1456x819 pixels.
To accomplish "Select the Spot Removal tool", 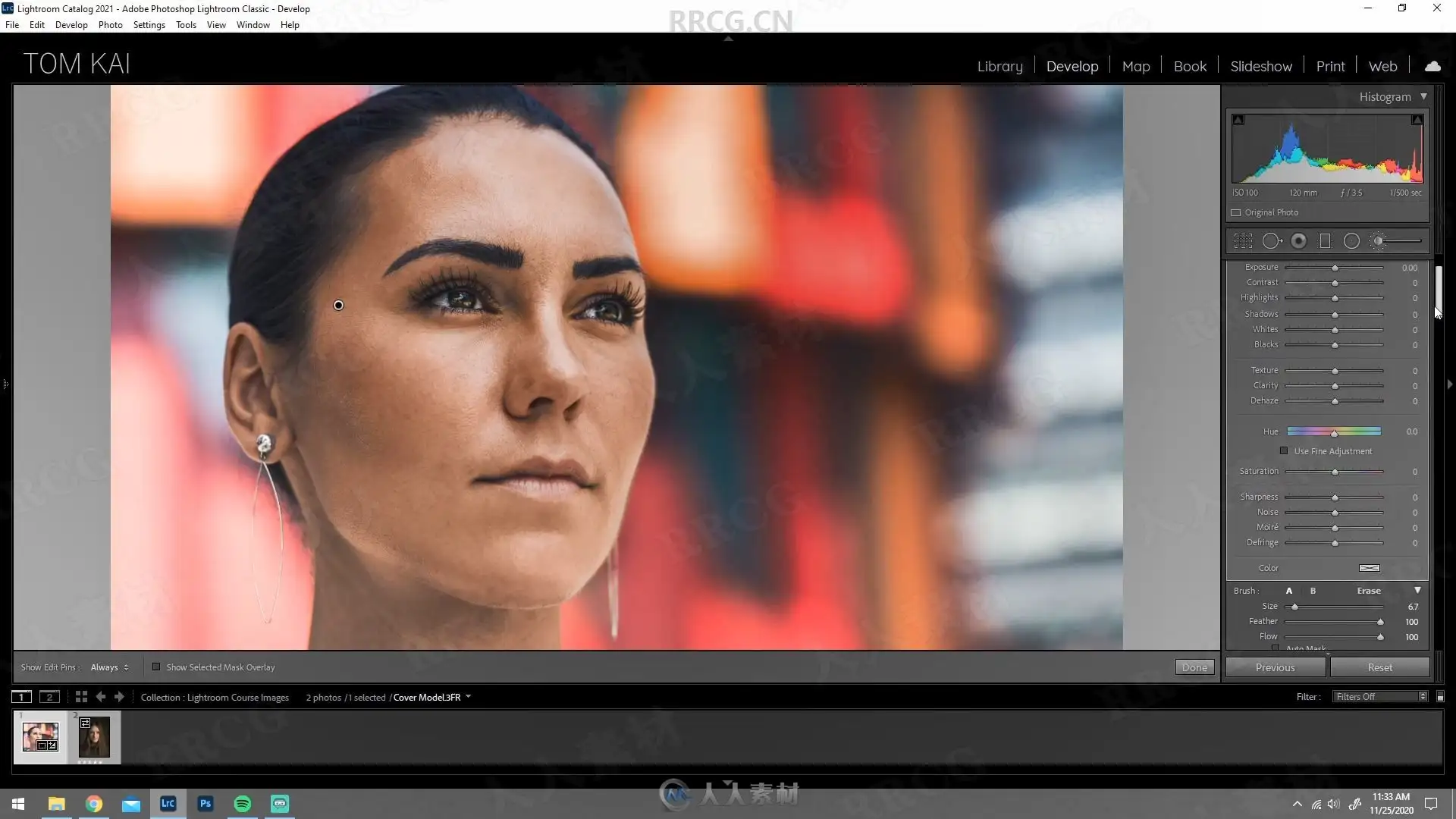I will (x=1271, y=241).
